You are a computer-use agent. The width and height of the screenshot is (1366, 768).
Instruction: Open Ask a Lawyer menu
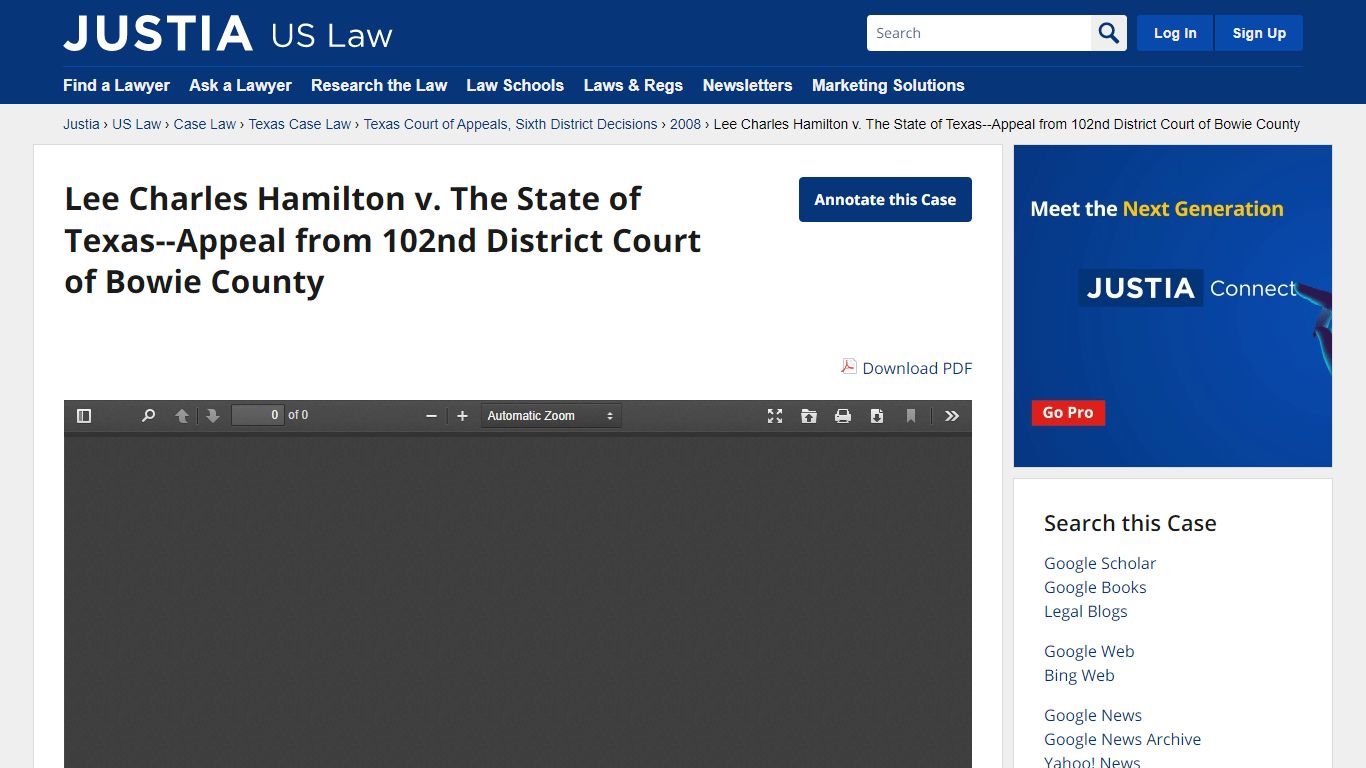(x=240, y=85)
